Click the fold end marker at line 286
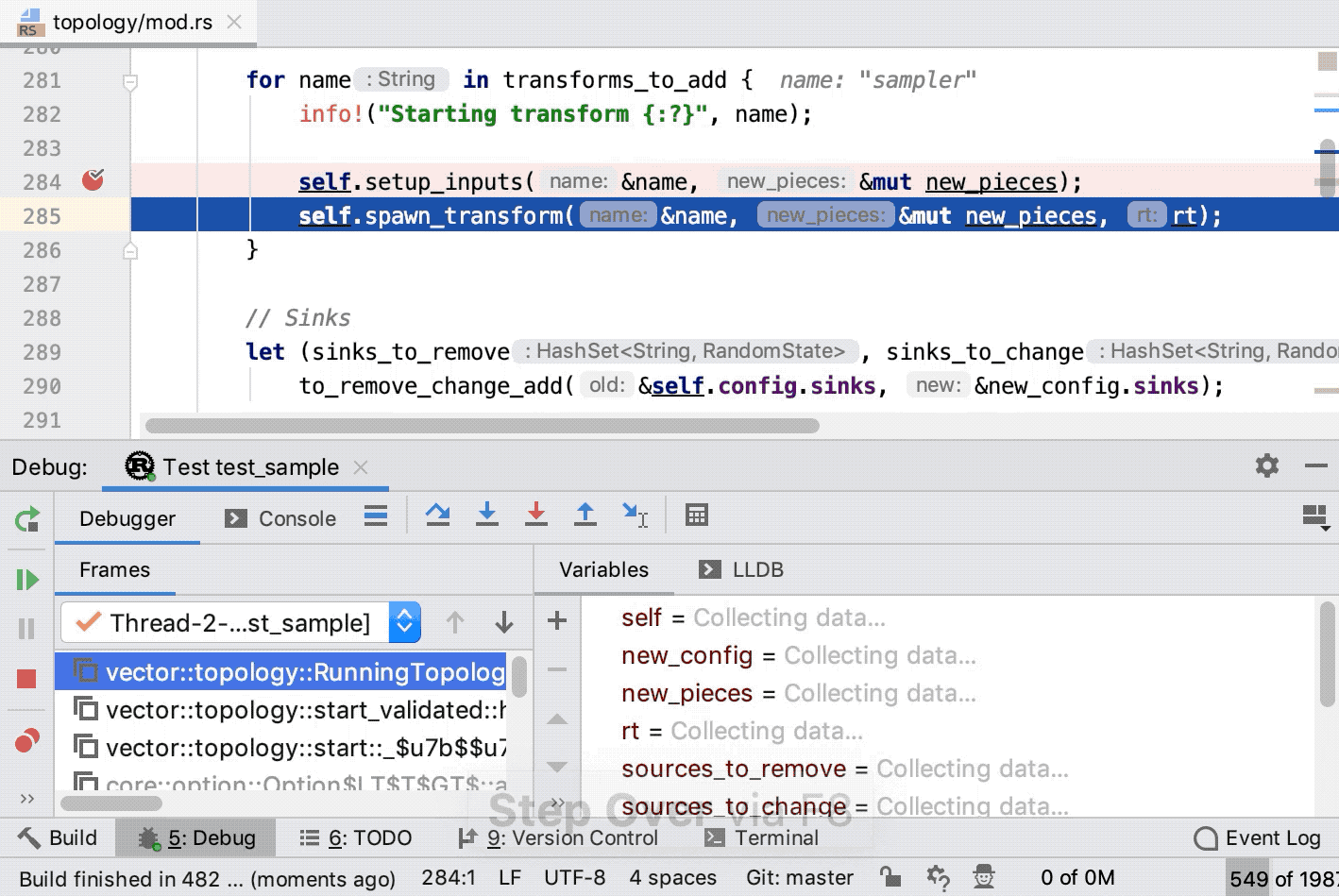The width and height of the screenshot is (1339, 896). click(x=130, y=250)
